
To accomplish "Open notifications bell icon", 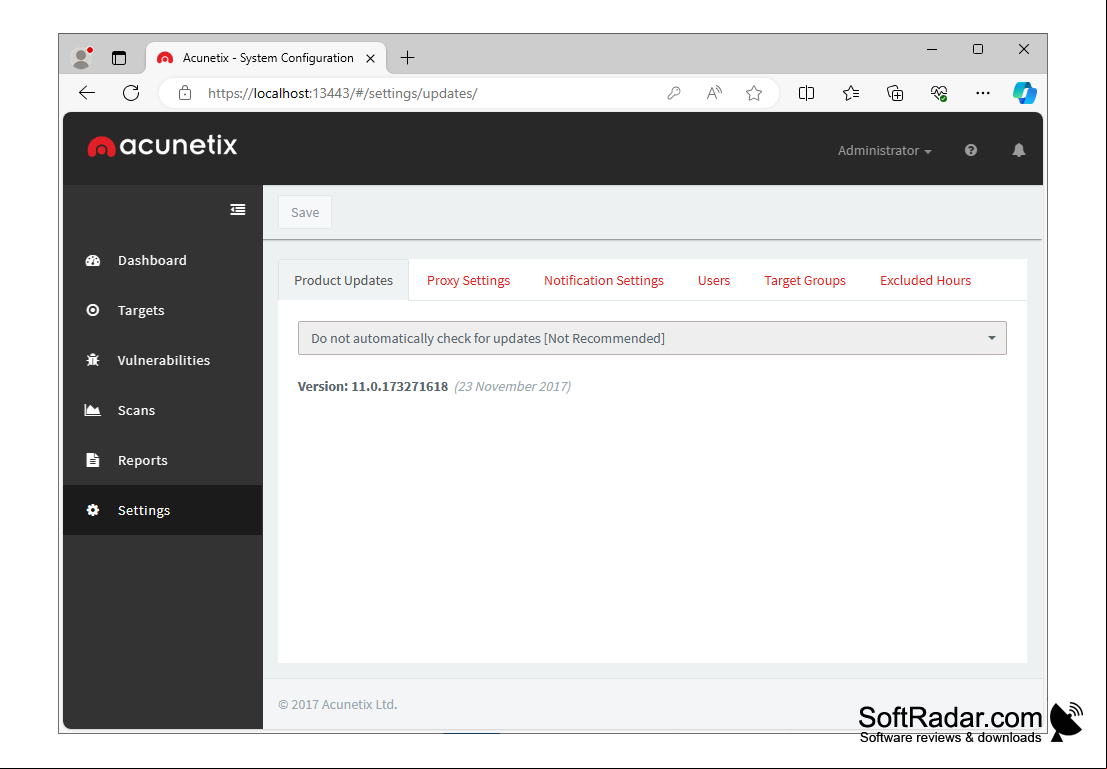I will tap(1018, 150).
